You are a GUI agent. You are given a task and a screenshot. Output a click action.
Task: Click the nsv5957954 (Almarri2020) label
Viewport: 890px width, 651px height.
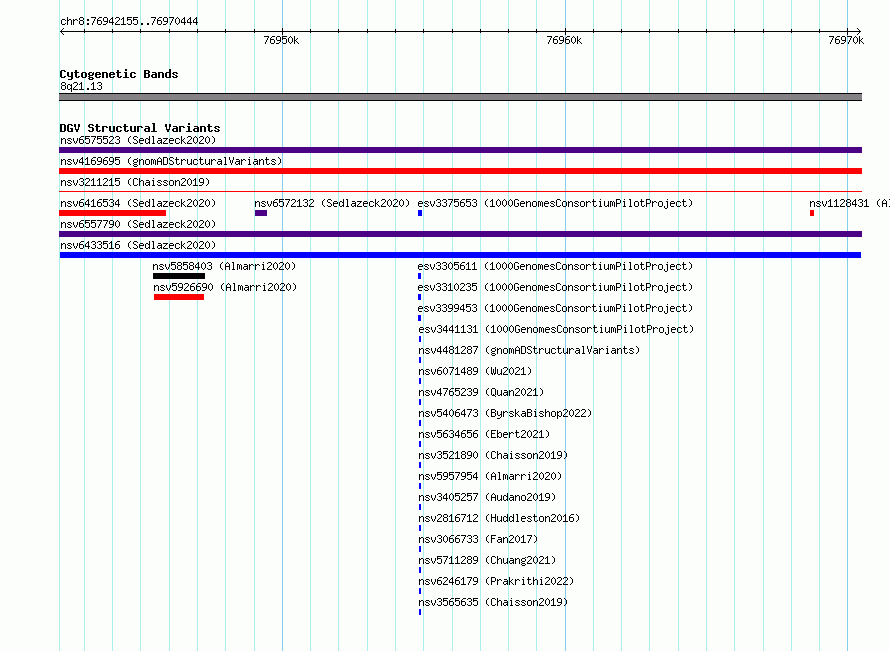tap(490, 476)
